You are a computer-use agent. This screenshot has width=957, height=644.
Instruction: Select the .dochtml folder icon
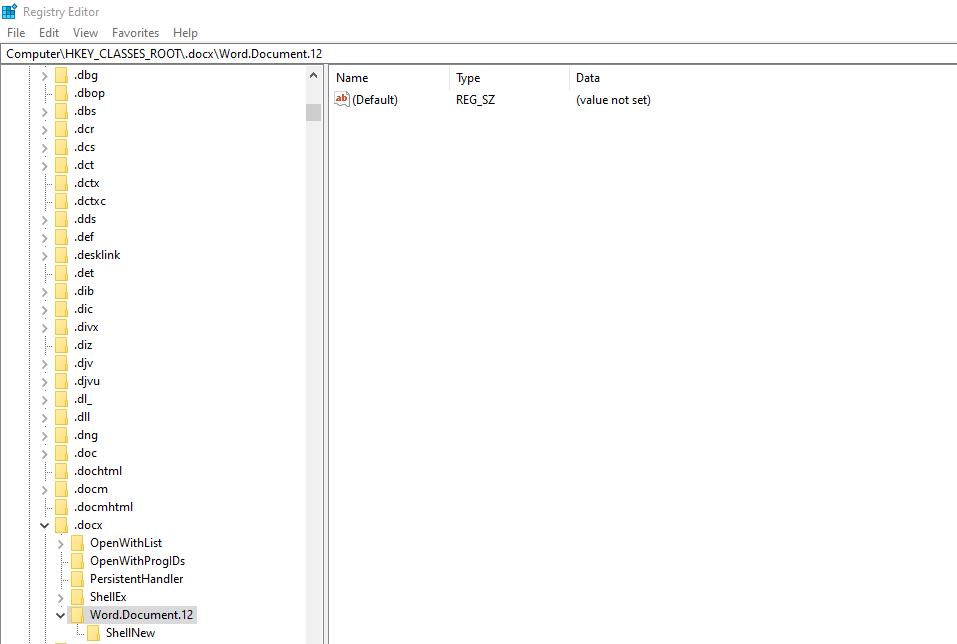point(61,471)
